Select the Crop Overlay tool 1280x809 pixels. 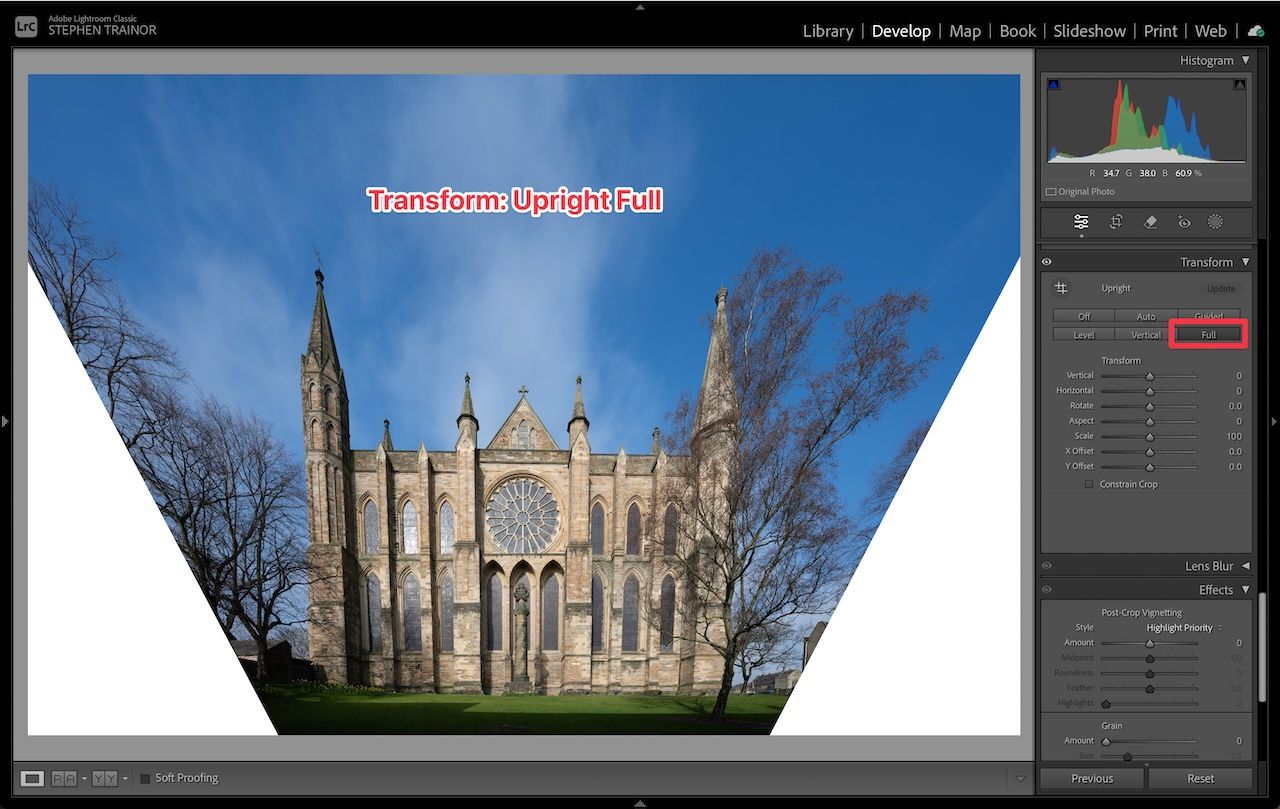(x=1115, y=222)
